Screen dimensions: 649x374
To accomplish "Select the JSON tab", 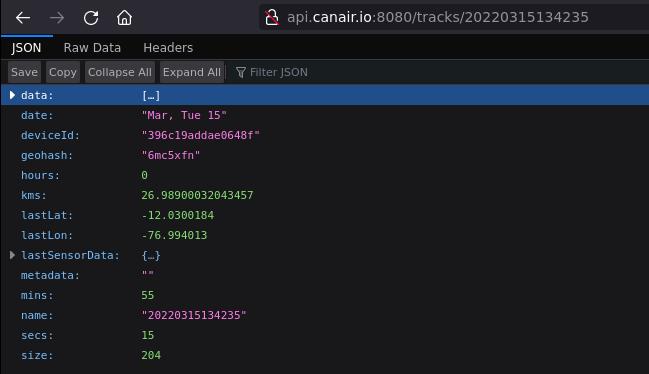I will (26, 48).
